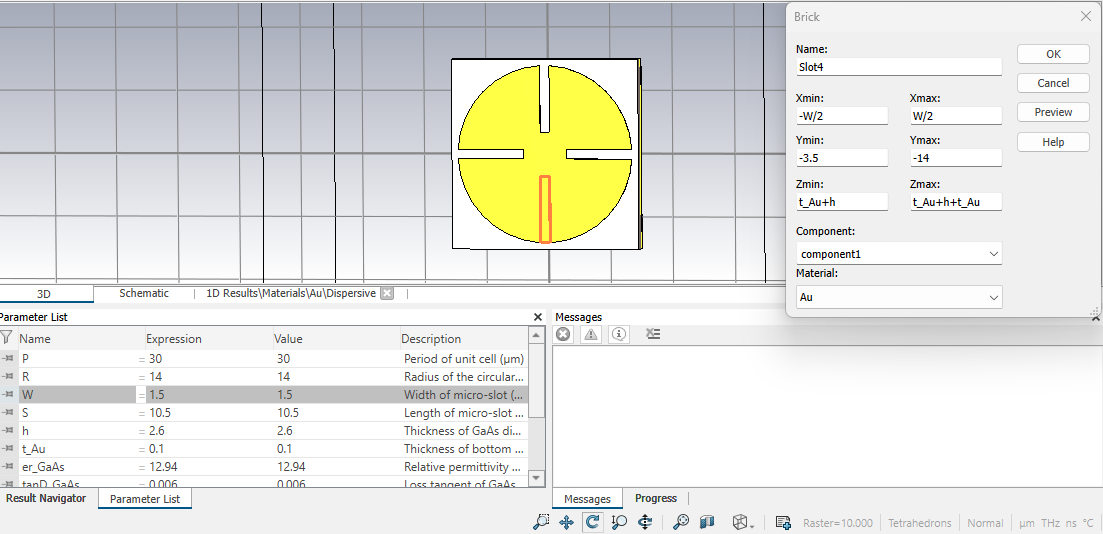Select the rotate in plane tool
Screen dimensions: 1103x534
point(645,522)
